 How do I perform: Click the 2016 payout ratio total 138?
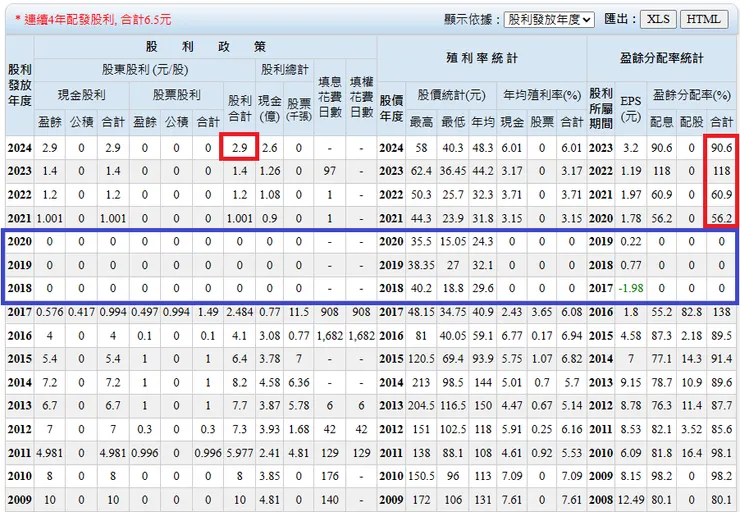point(722,312)
